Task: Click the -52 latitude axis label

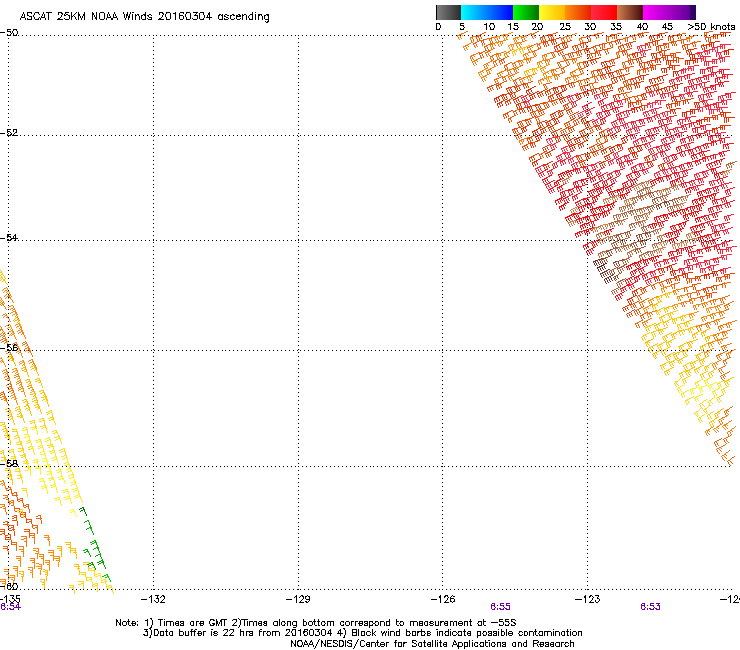Action: point(9,133)
